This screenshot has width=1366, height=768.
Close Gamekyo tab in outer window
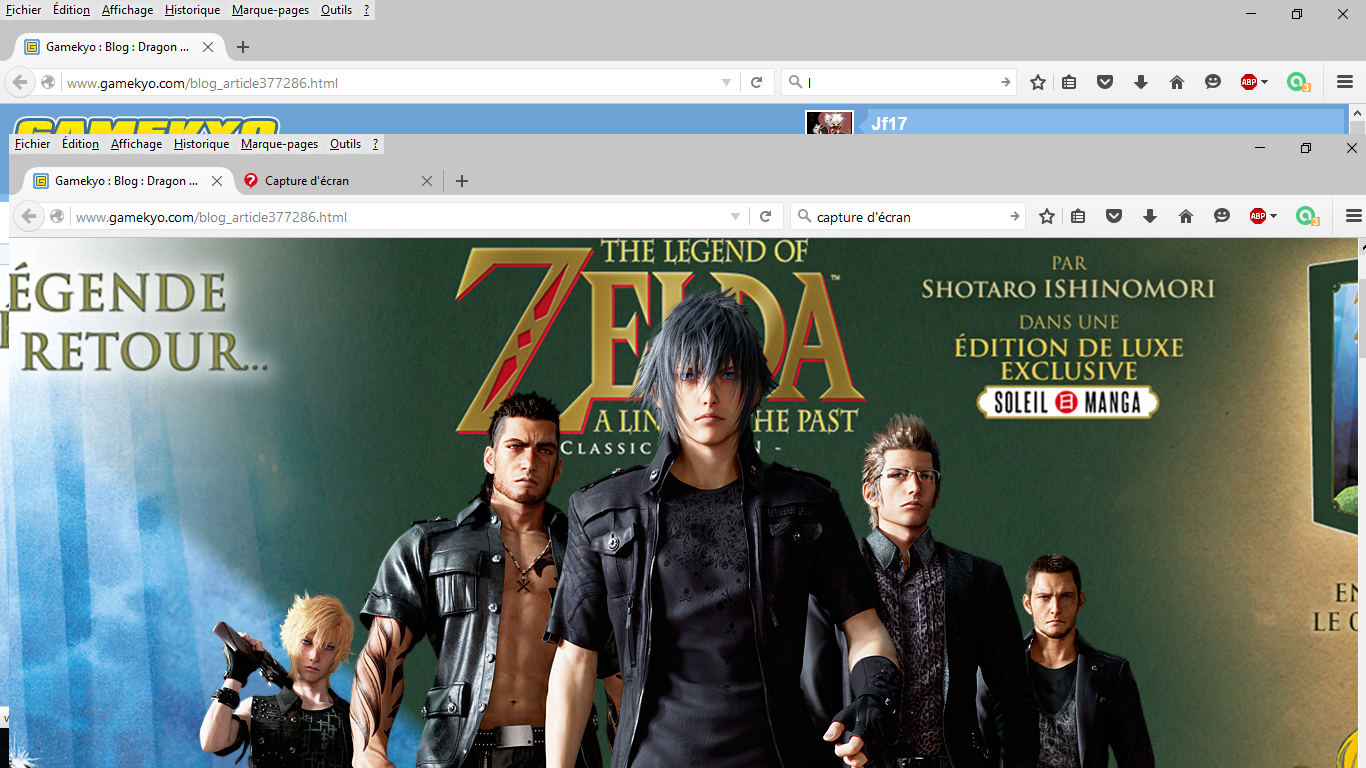click(208, 47)
